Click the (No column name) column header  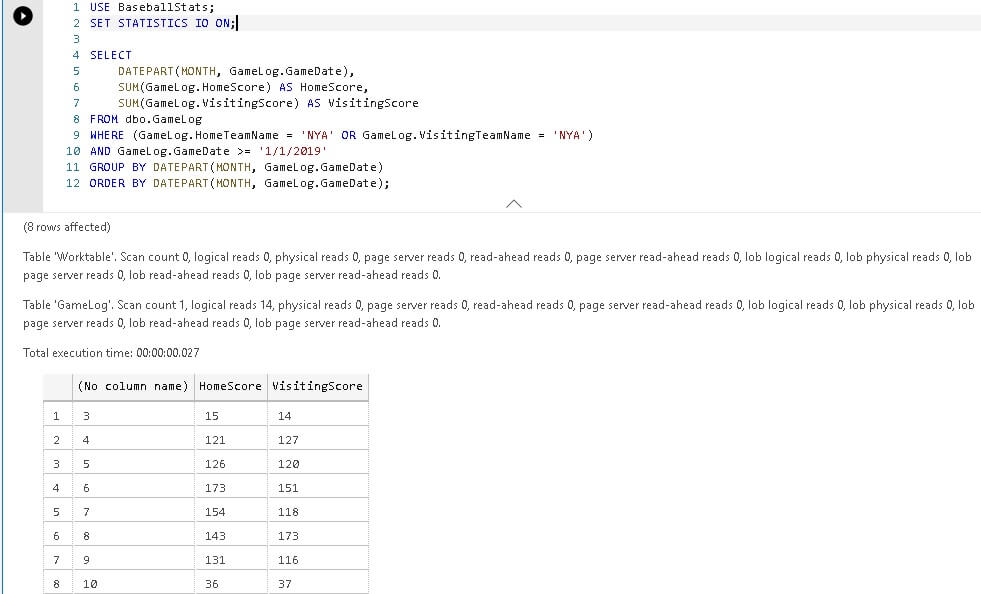[133, 386]
